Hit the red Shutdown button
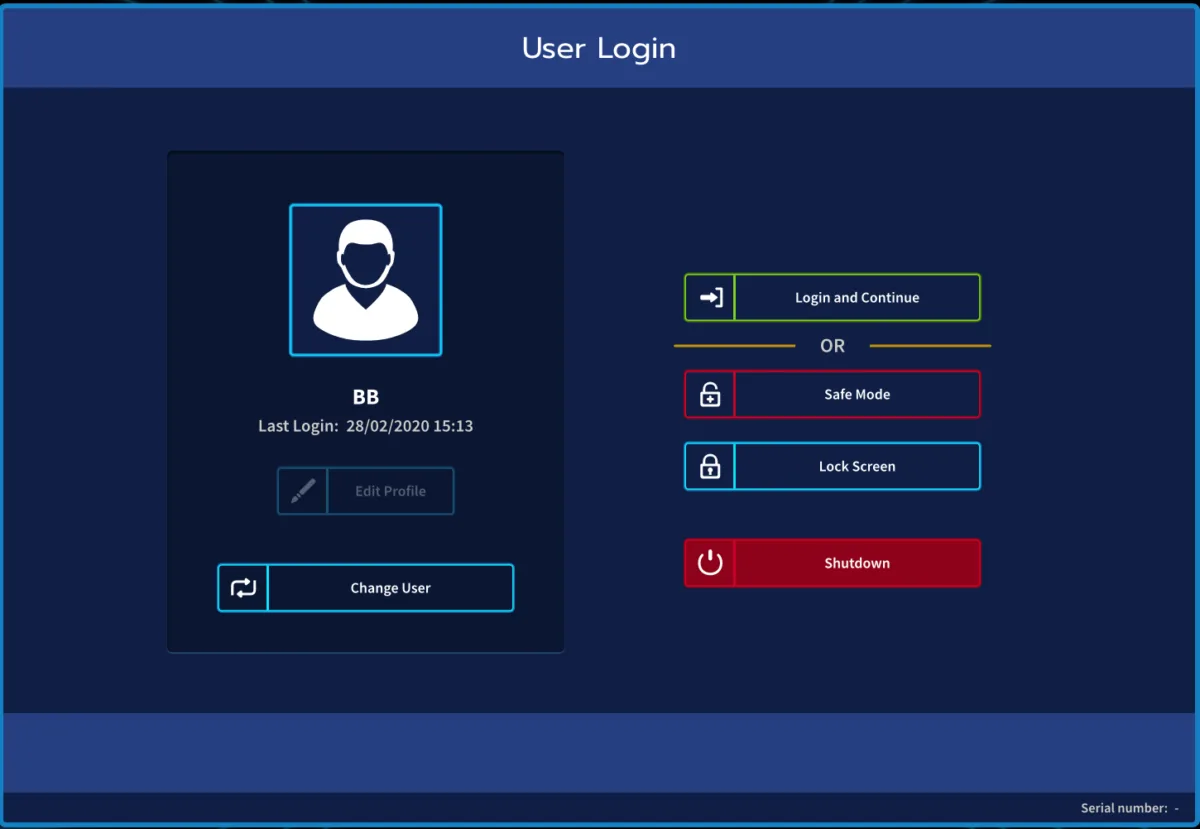 pyautogui.click(x=832, y=563)
